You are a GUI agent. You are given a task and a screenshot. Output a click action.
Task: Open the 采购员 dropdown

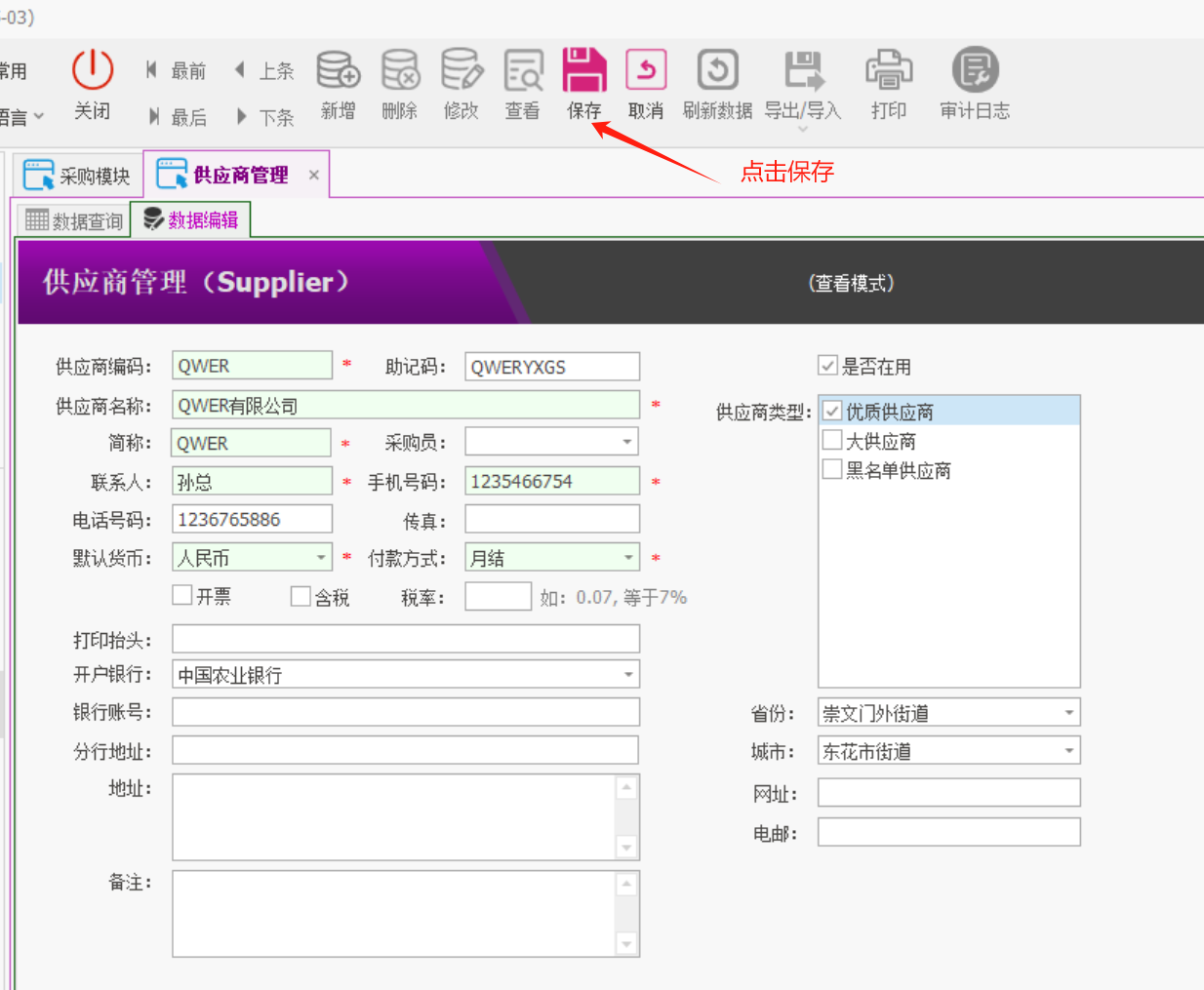(627, 442)
